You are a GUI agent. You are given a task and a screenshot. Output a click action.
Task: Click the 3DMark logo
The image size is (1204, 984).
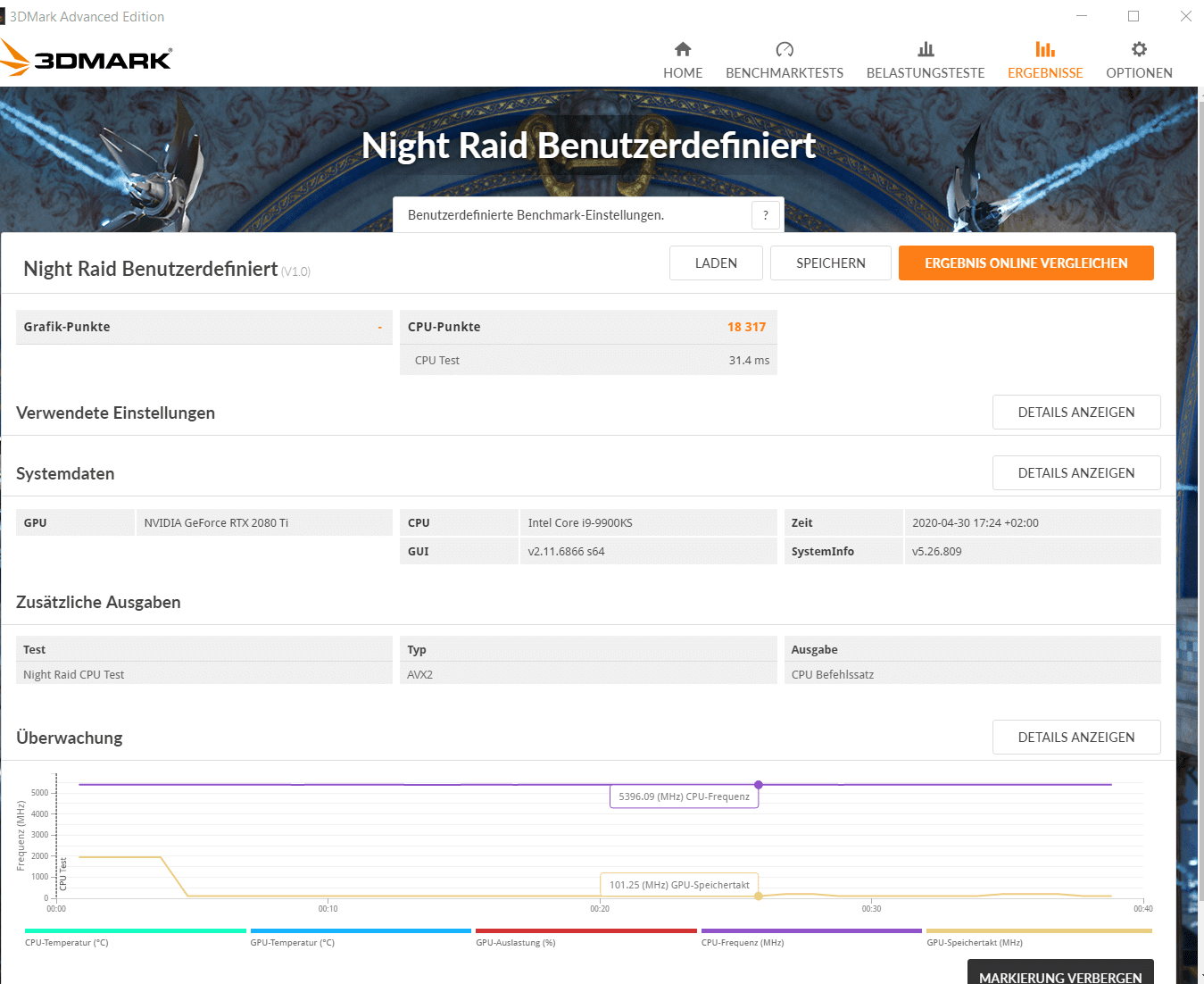click(87, 59)
